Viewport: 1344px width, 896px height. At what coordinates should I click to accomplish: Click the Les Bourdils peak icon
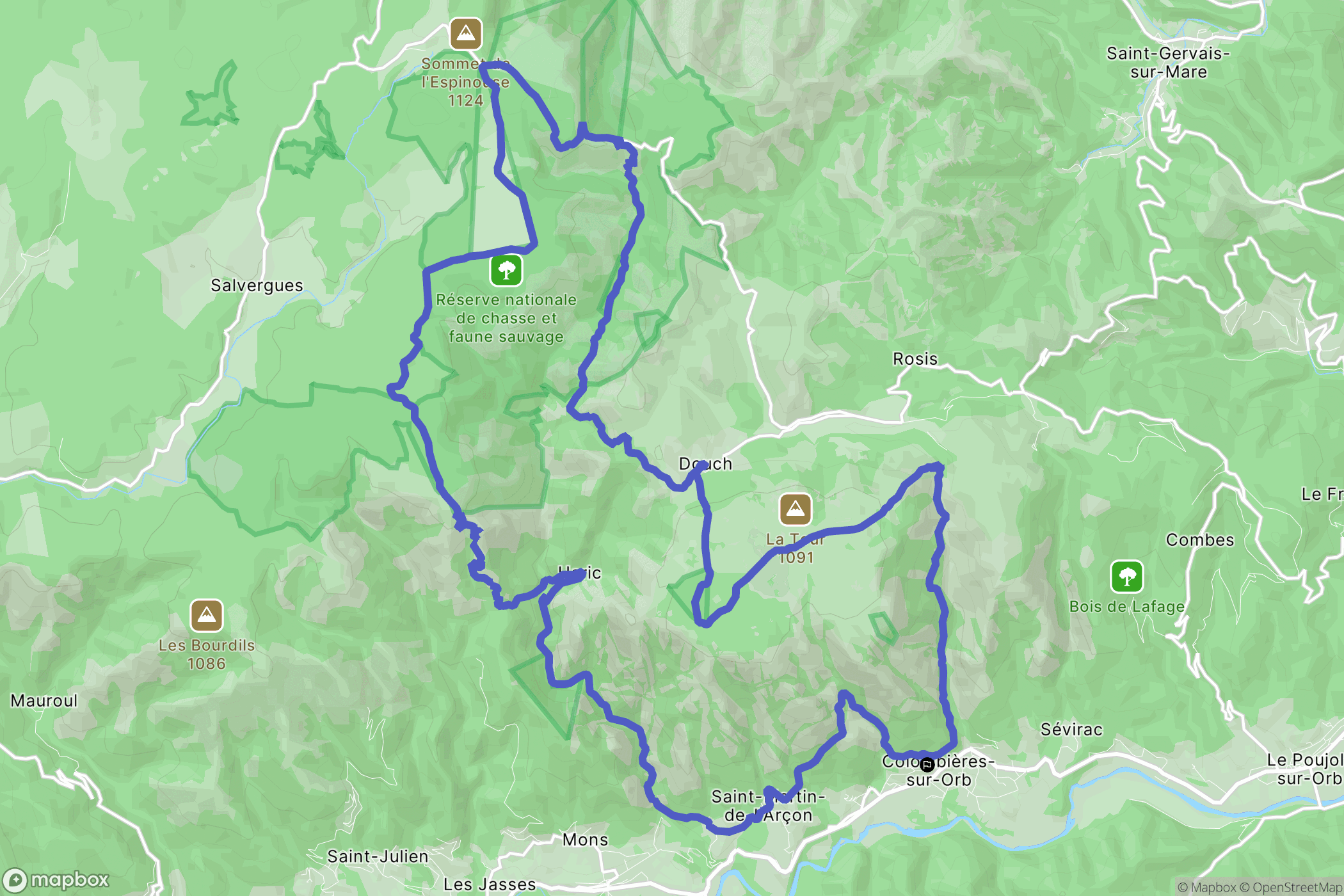[x=206, y=615]
